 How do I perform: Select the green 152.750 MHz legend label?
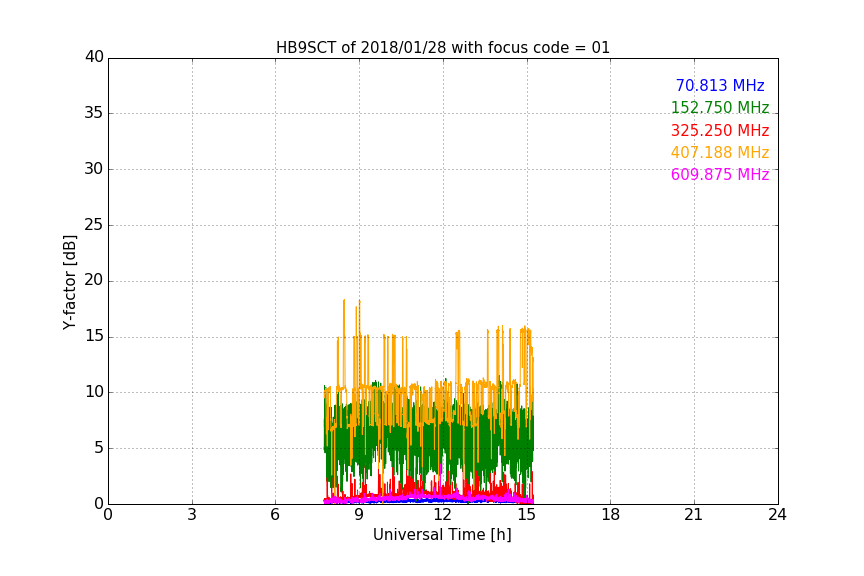coord(720,107)
